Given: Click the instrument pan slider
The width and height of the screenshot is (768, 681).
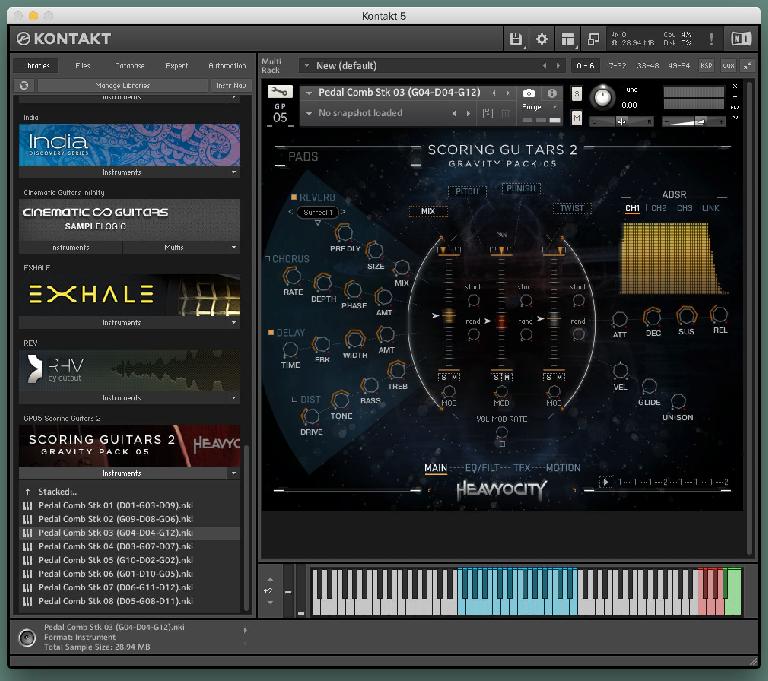Looking at the screenshot, I should [621, 122].
